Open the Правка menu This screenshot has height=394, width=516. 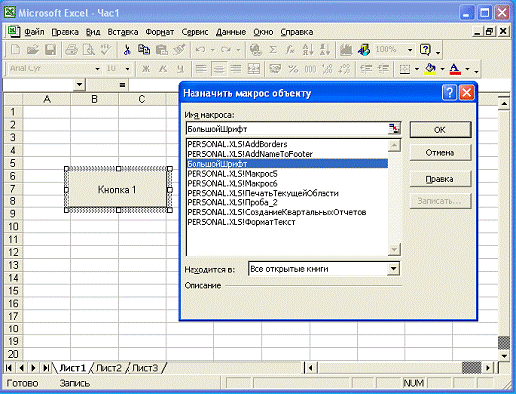(65, 32)
